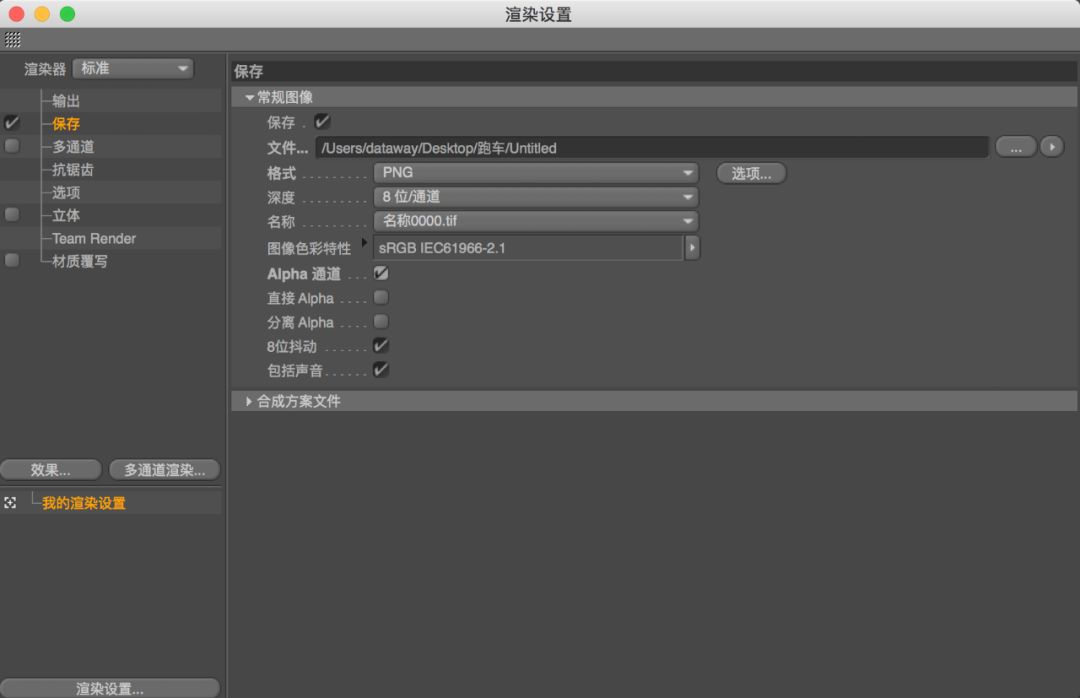
Task: Toggle the 包括声音 checkbox
Action: pos(381,369)
